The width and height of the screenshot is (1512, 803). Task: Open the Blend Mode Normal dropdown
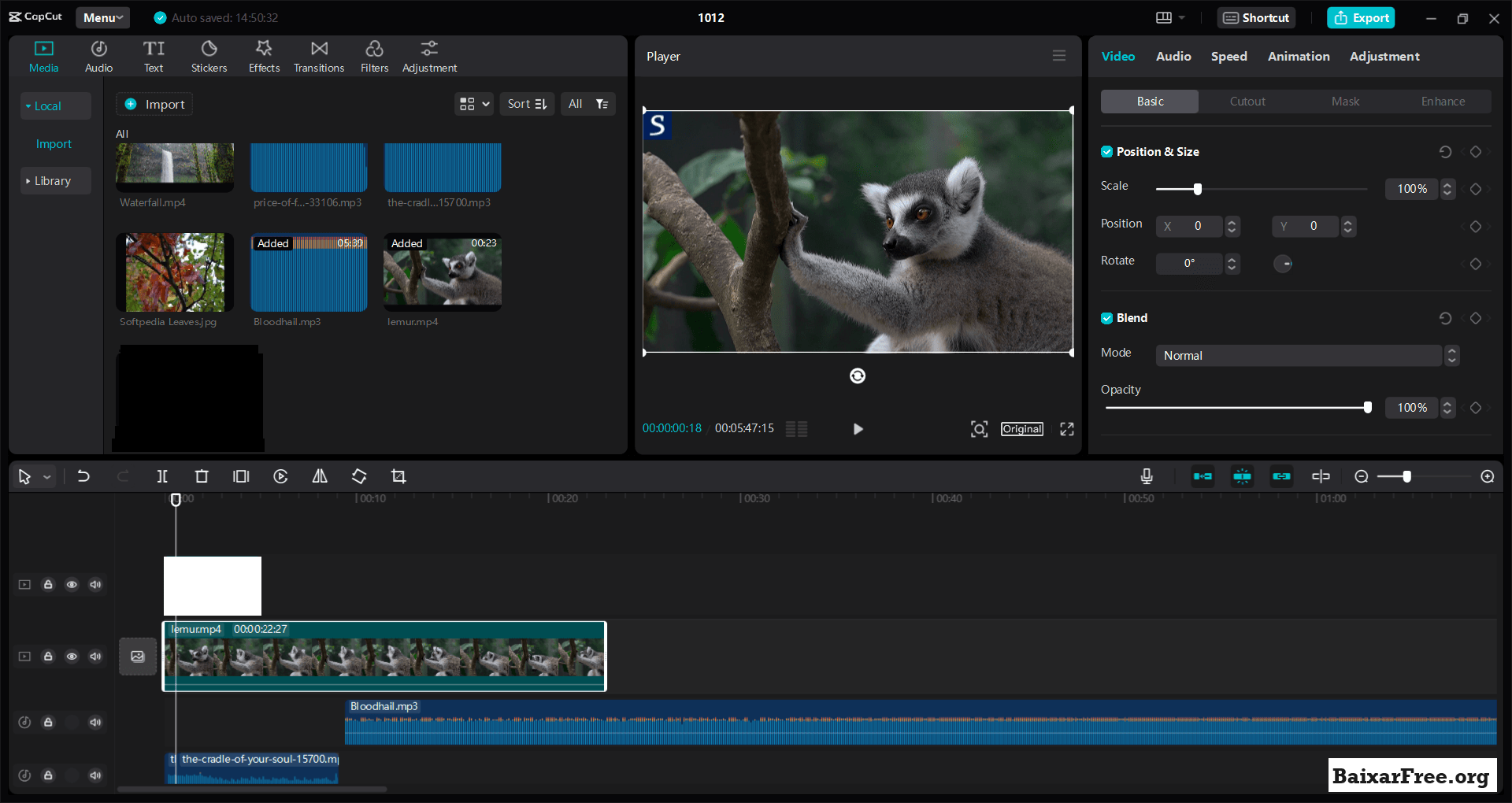click(x=1307, y=356)
